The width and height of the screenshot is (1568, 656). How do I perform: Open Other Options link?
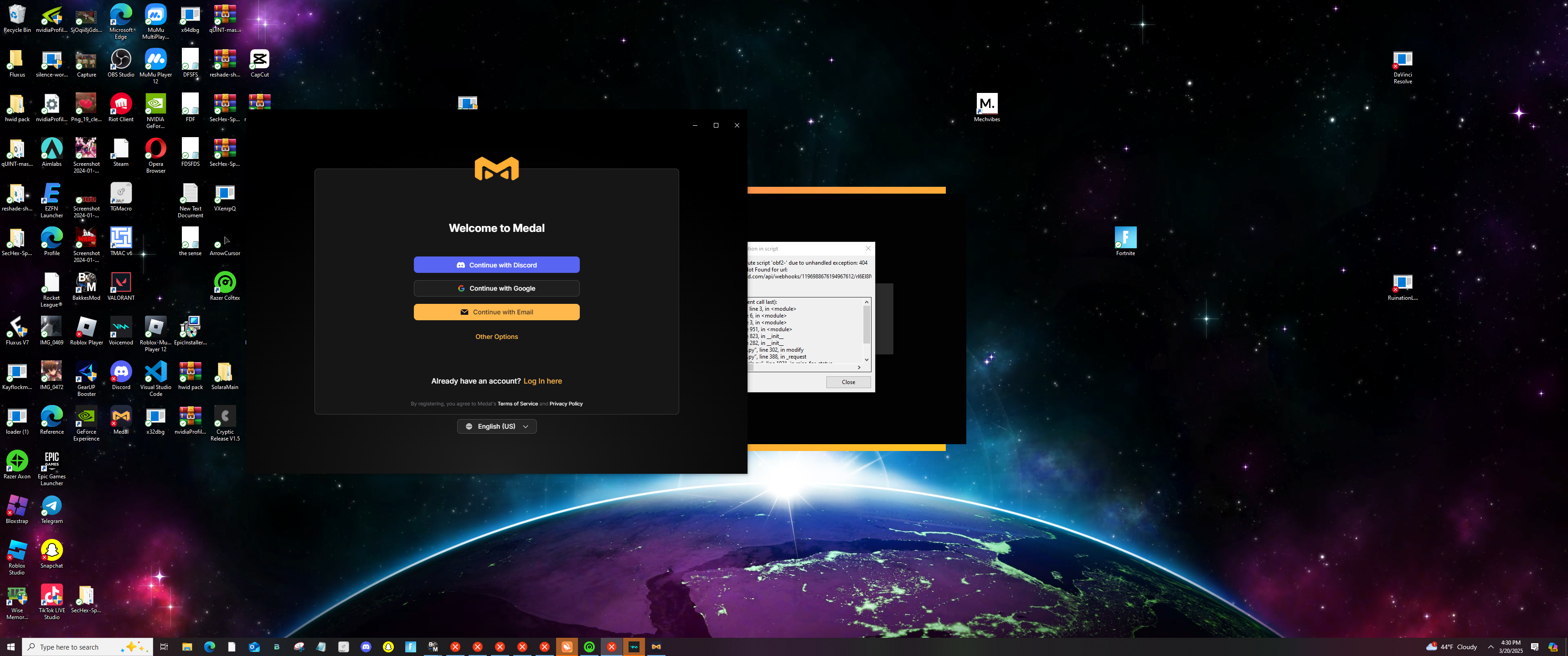(496, 337)
